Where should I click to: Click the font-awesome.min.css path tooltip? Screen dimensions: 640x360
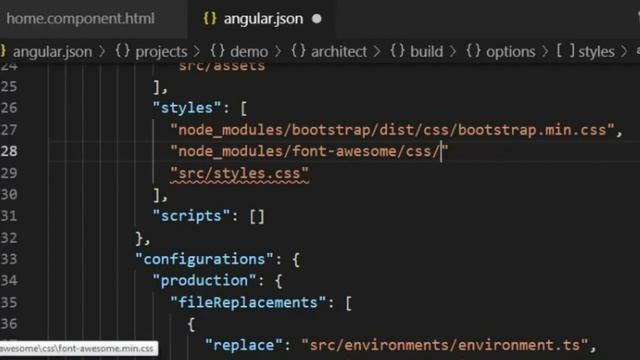(x=78, y=349)
